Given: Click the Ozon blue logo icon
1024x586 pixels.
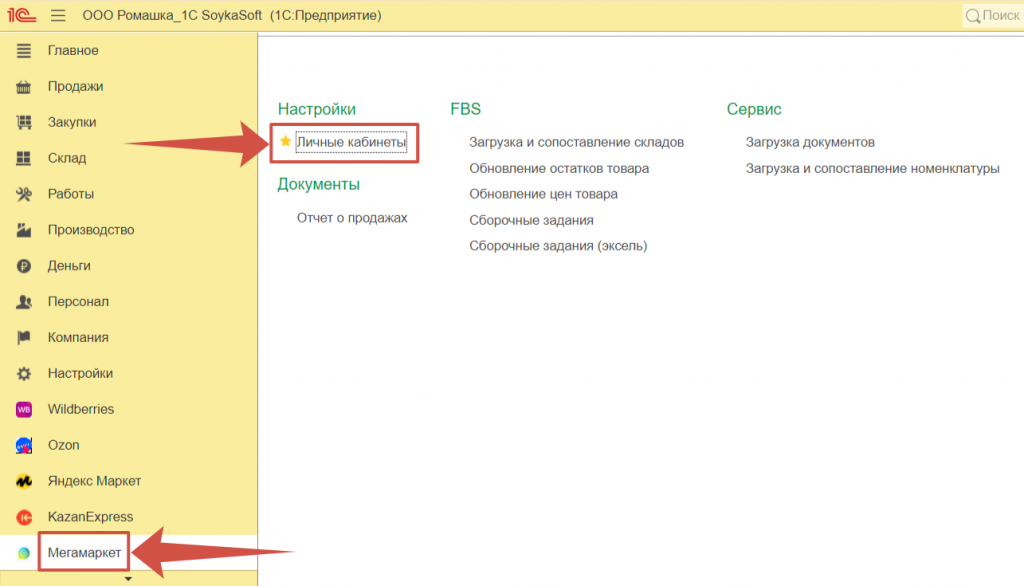Looking at the screenshot, I should point(24,445).
